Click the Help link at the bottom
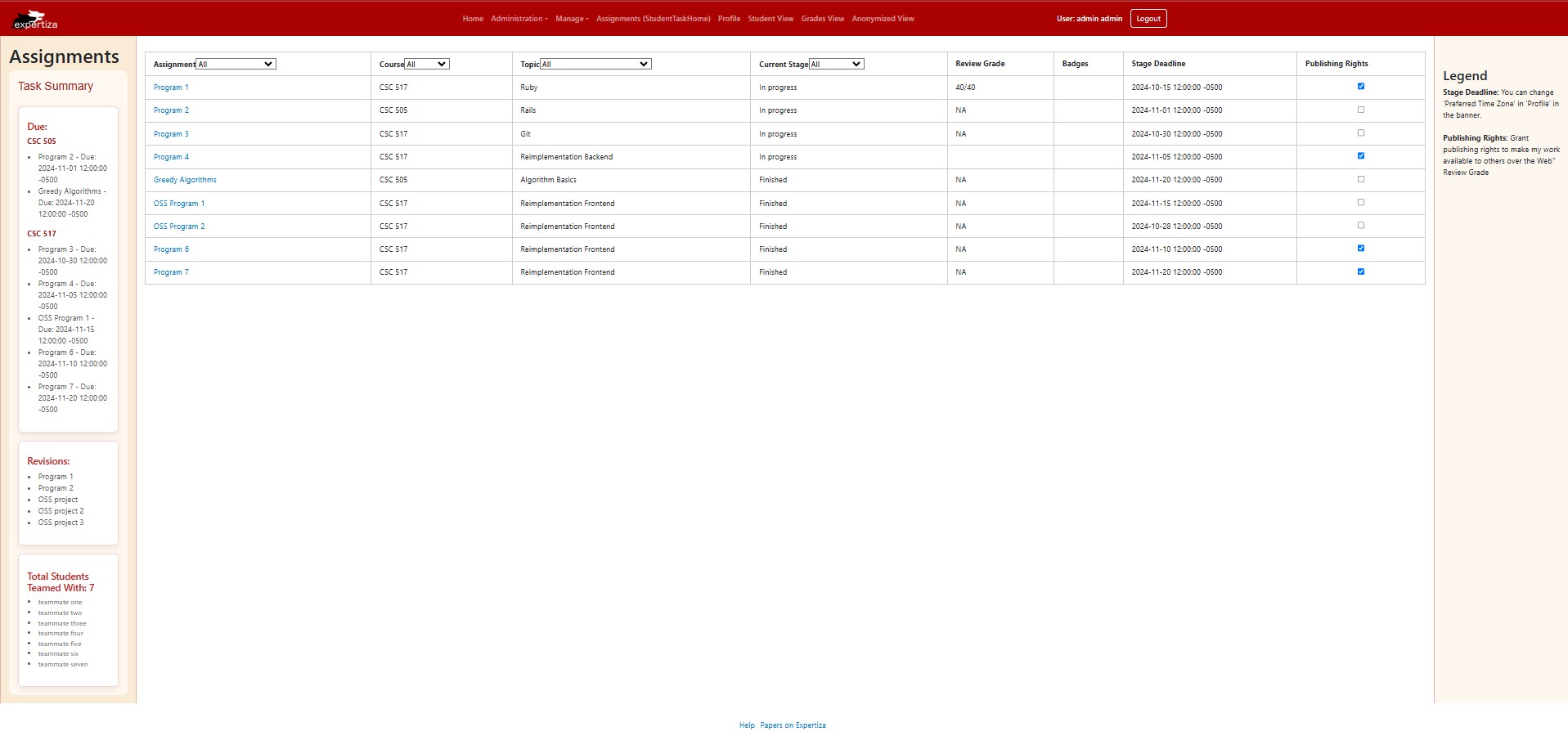 coord(747,725)
